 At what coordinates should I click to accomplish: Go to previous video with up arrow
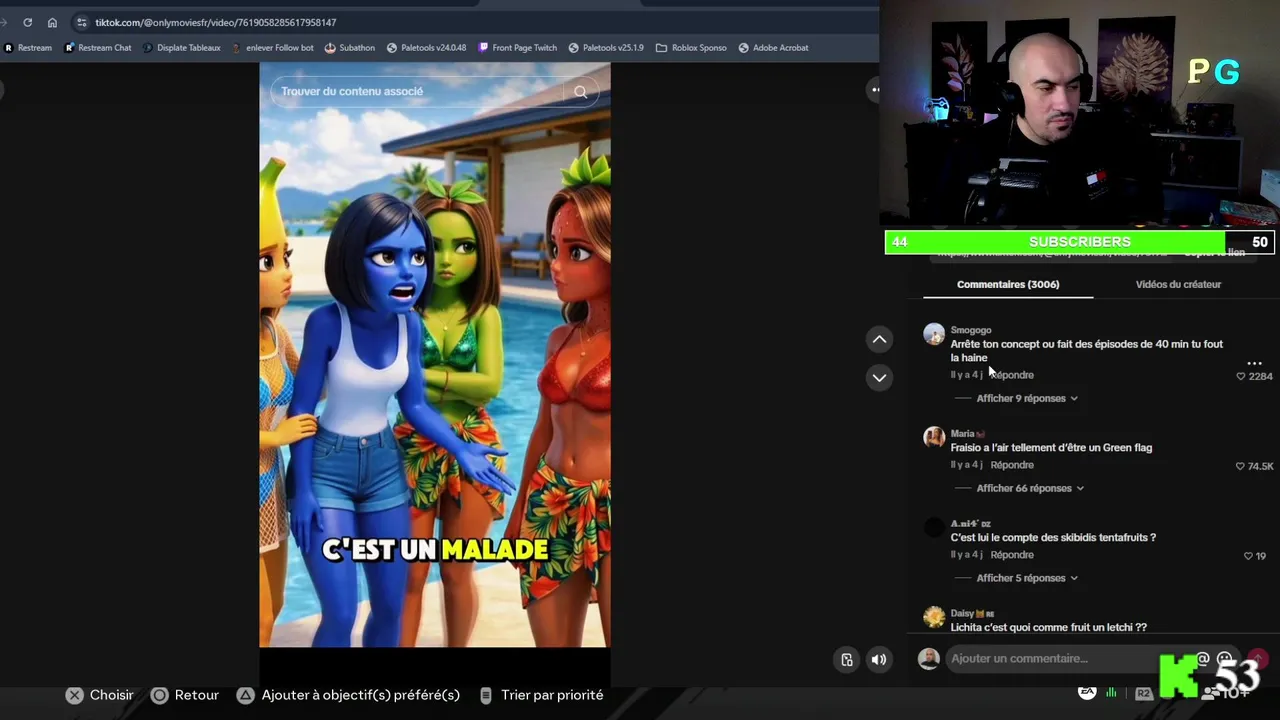tap(879, 340)
